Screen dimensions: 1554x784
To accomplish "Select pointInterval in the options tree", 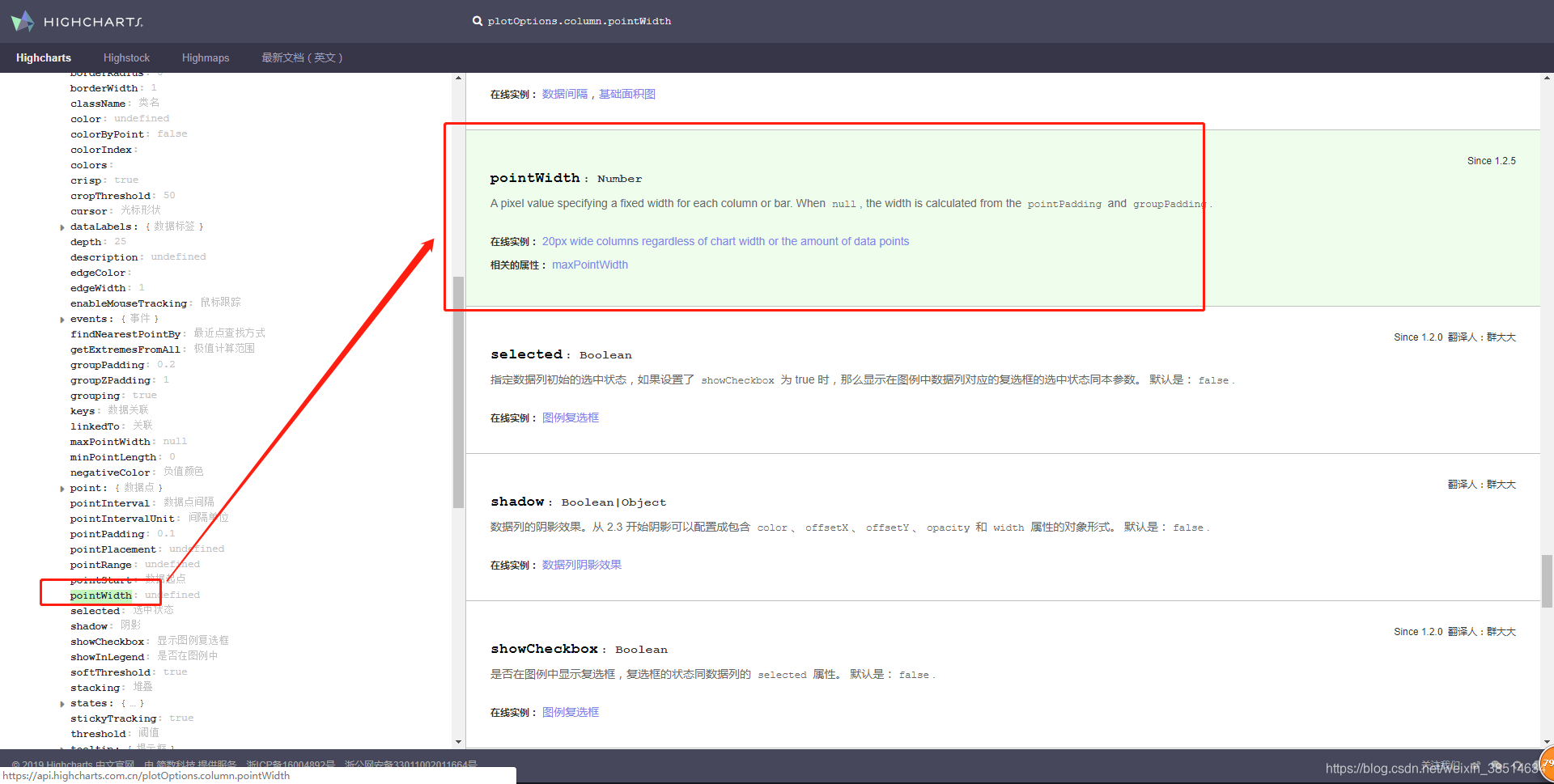I will pyautogui.click(x=110, y=503).
